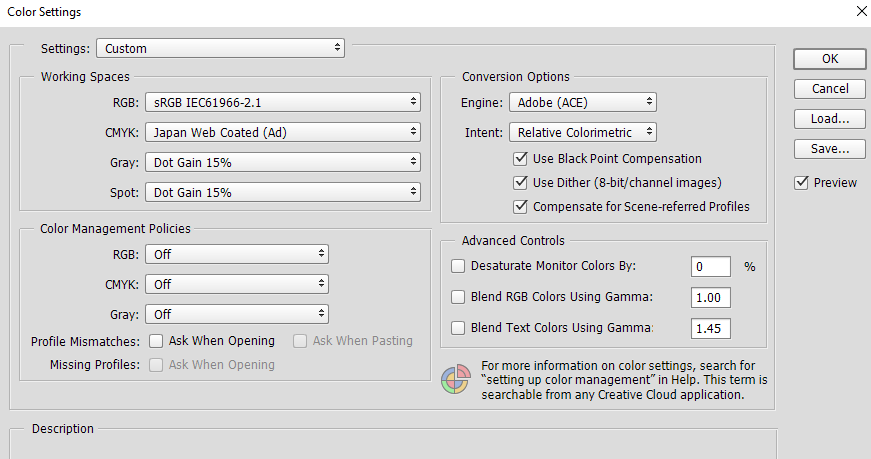
Task: Change the Intent Relative Colorimetric dropdown
Action: click(x=582, y=131)
